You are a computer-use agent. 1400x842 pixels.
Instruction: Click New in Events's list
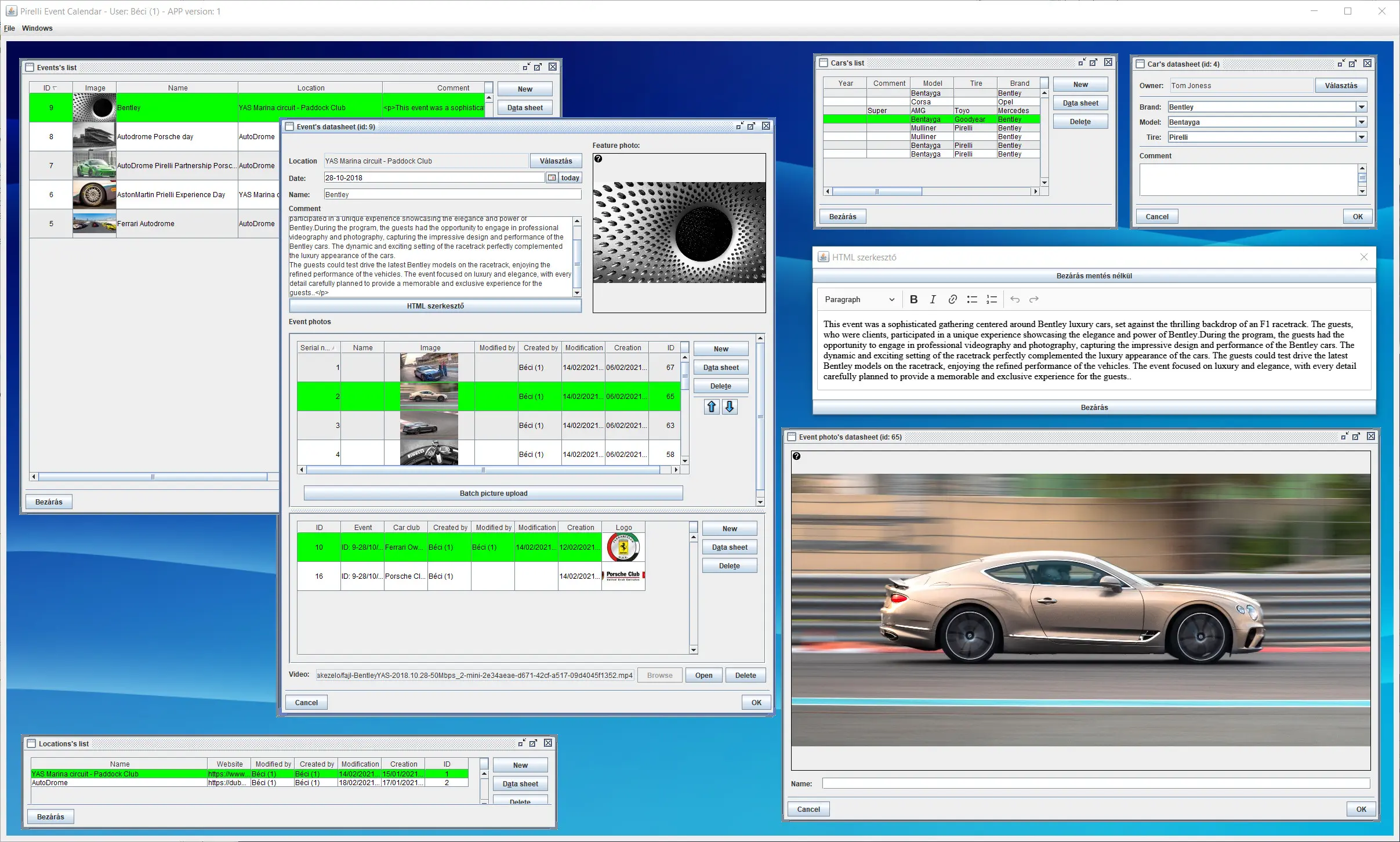(525, 89)
